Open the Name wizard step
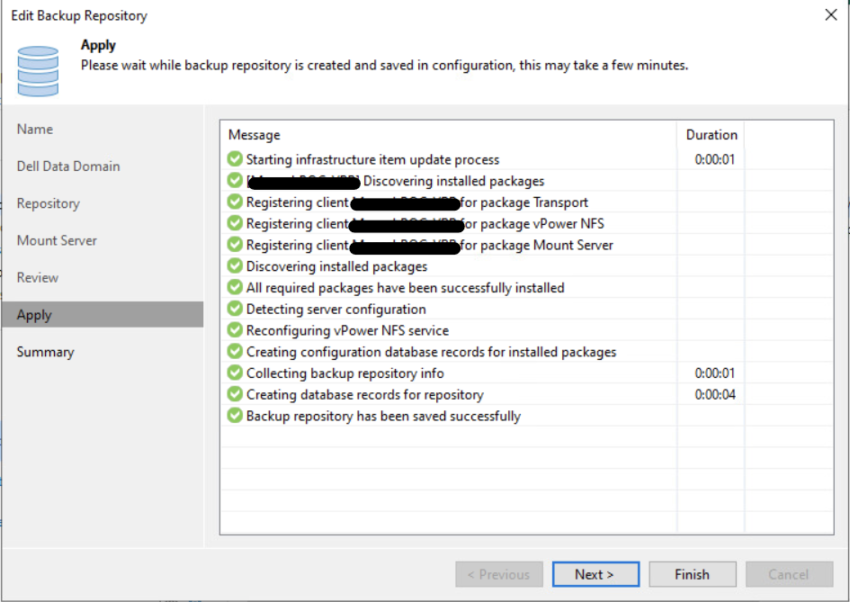The image size is (850, 602). (35, 129)
